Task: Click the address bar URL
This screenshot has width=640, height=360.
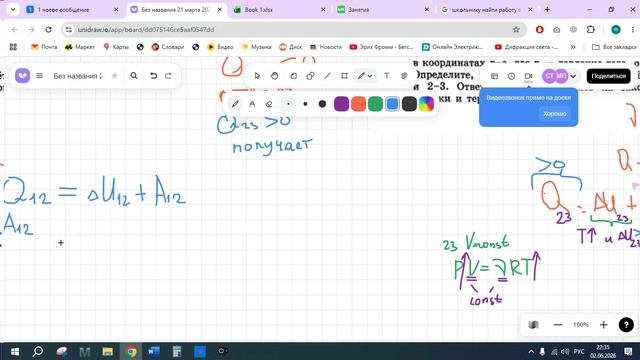Action: coord(146,29)
